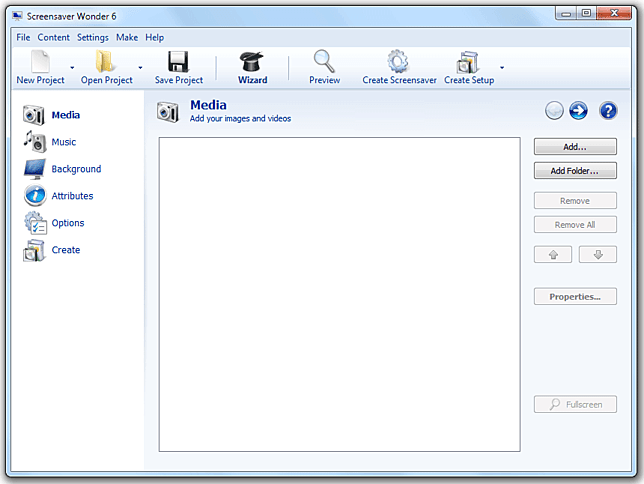Click the Preview toolbar label
Screen dimensions: 644x484
click(x=324, y=80)
